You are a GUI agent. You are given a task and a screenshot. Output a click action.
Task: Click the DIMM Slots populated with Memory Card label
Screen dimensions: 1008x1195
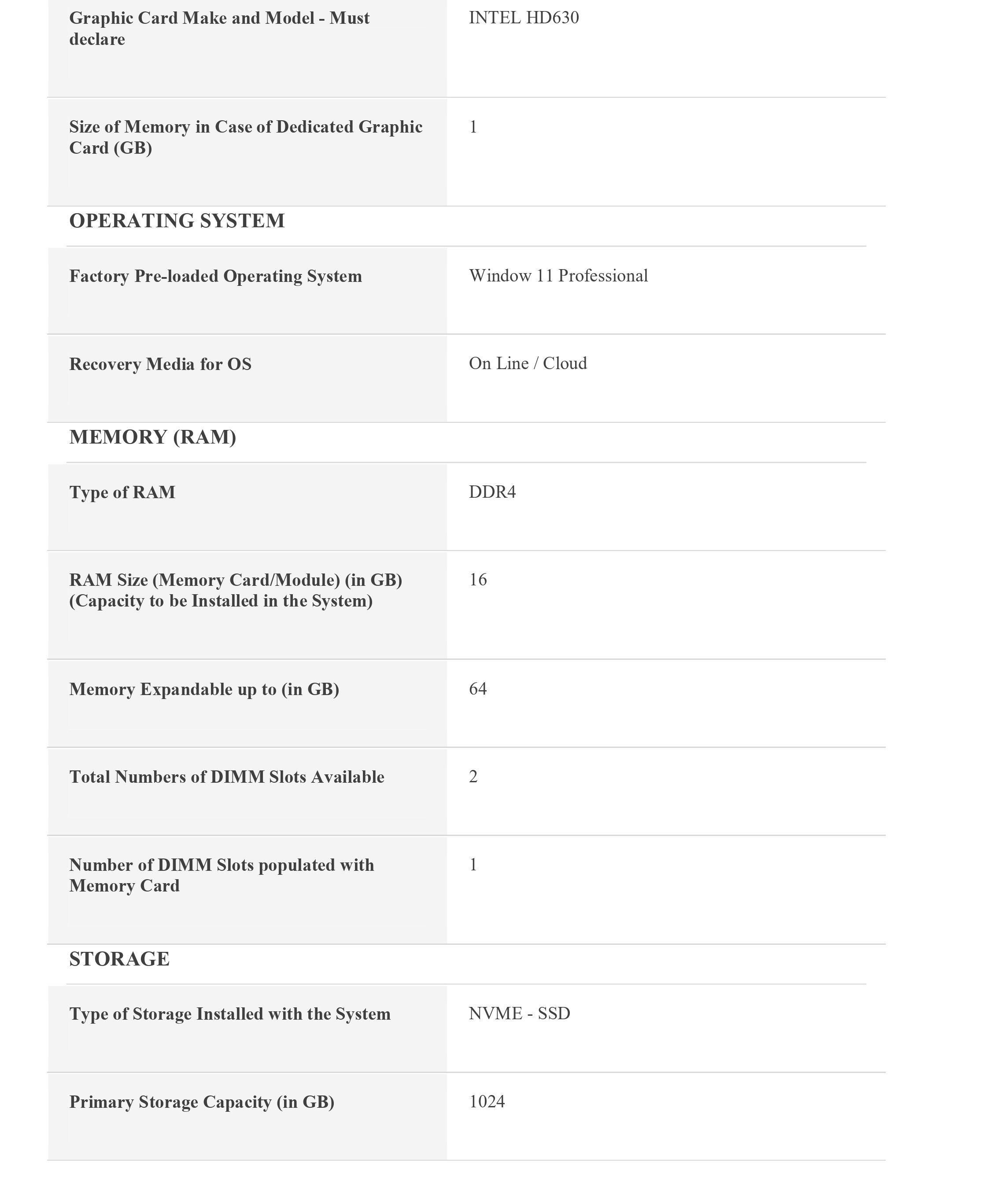[221, 875]
